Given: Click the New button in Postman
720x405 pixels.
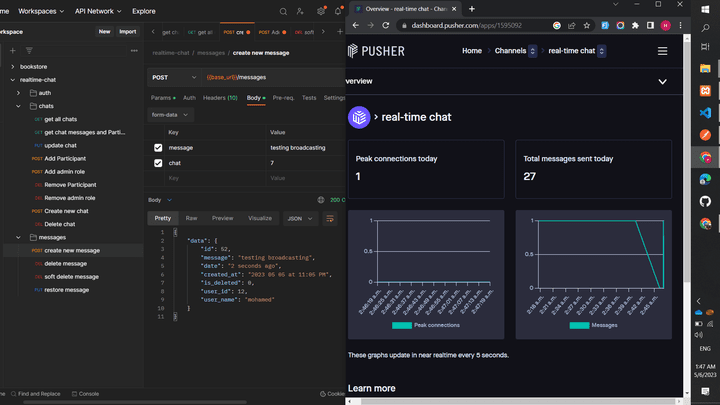Looking at the screenshot, I should 104,32.
